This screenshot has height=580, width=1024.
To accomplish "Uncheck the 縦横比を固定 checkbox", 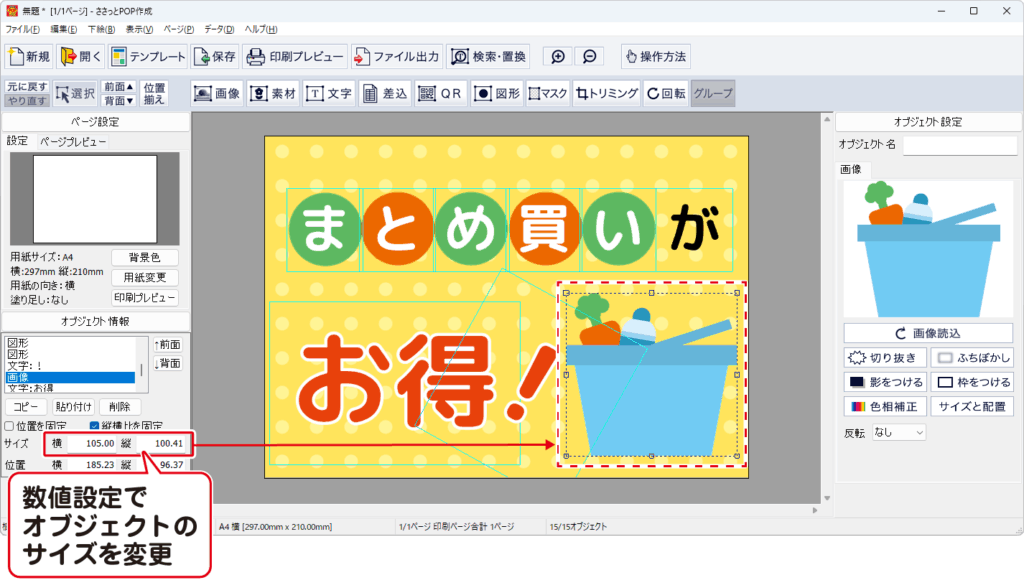I will 94,426.
